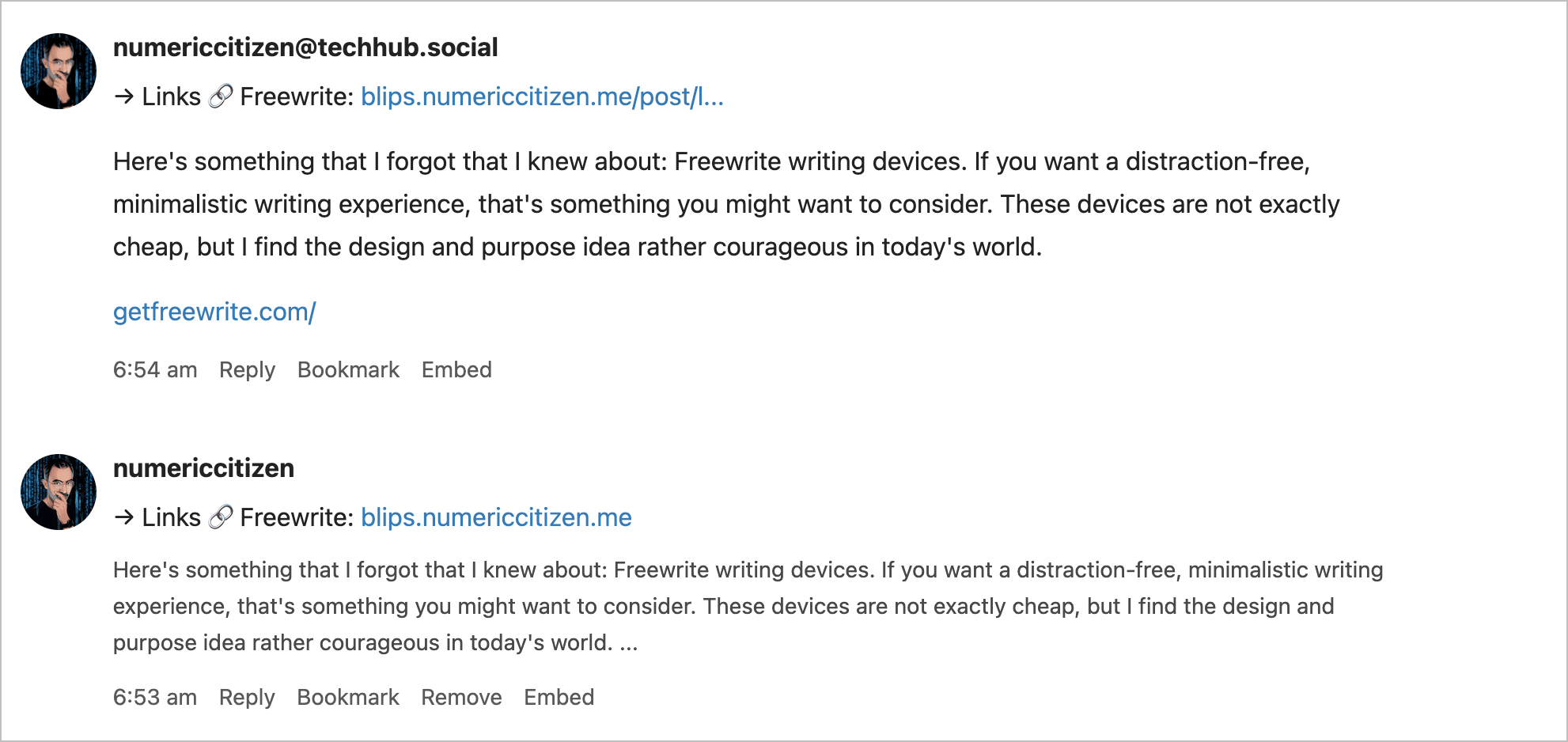Click the chain link emoji in the first post

220,97
